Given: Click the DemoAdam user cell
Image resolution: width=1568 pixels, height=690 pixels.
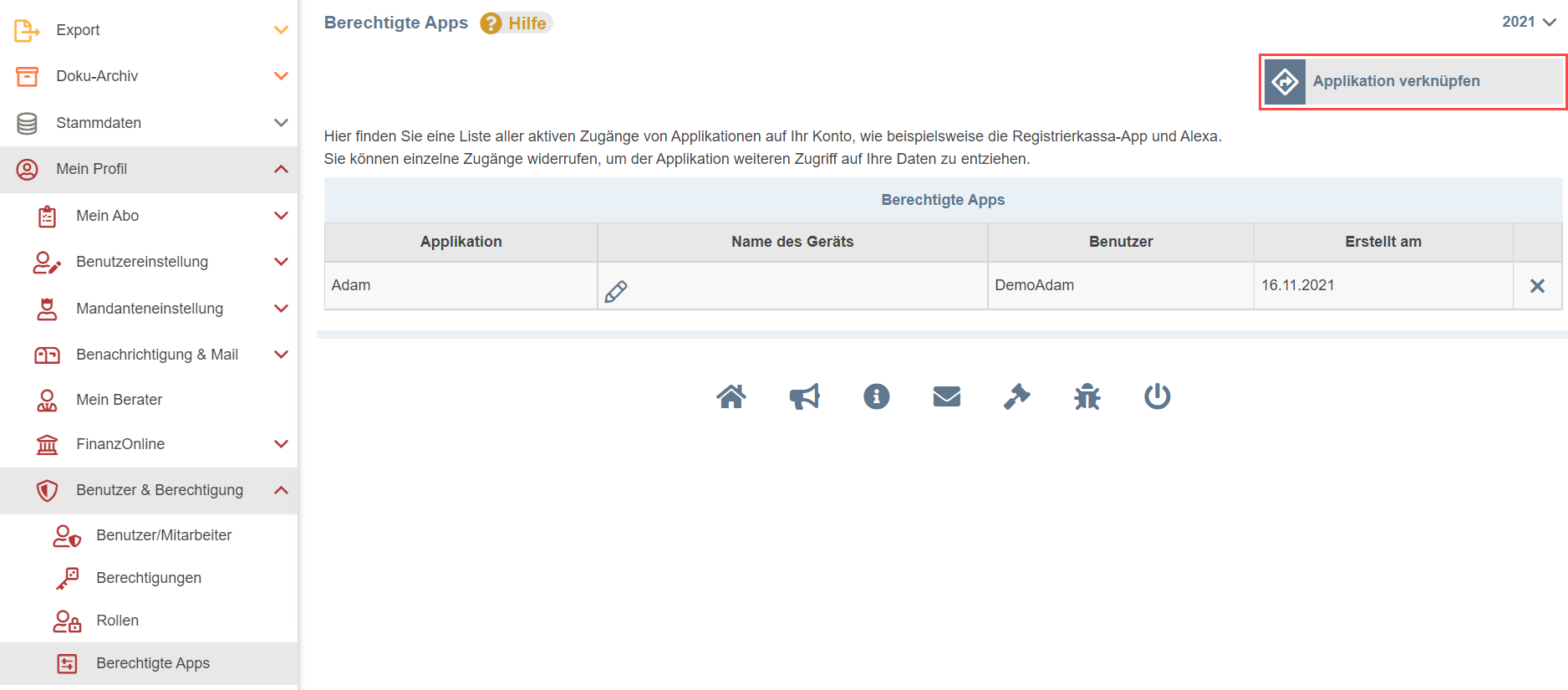Looking at the screenshot, I should pyautogui.click(x=1121, y=286).
